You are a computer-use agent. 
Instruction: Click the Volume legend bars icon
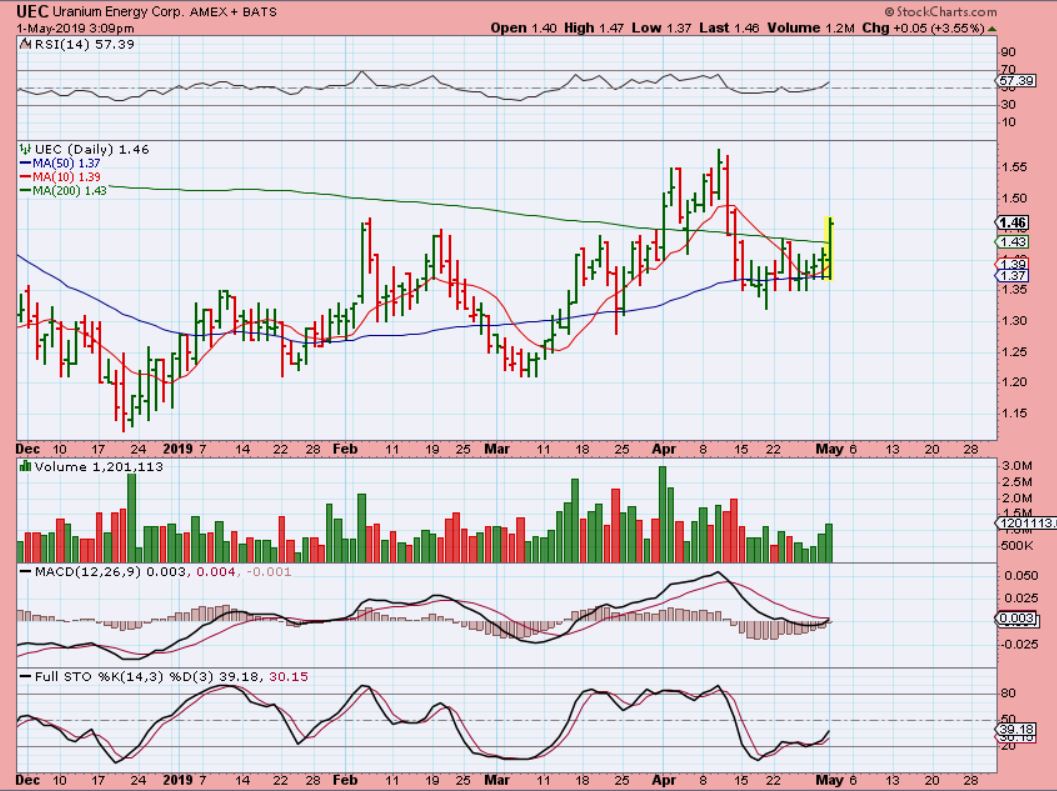click(x=26, y=467)
